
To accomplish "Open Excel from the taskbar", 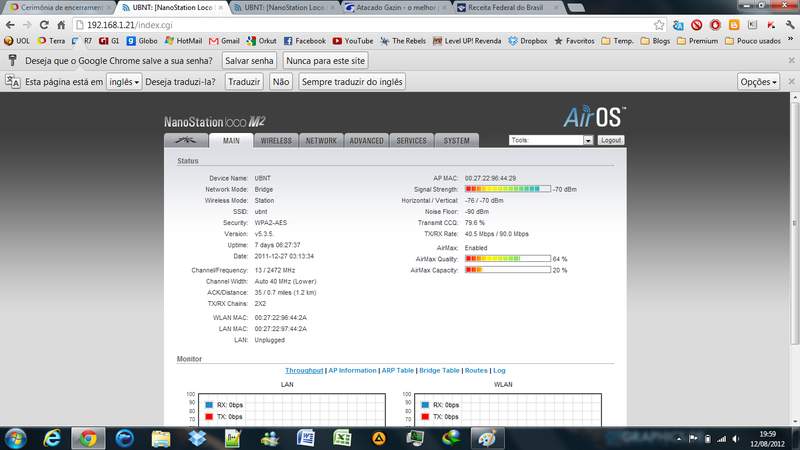I will pyautogui.click(x=342, y=438).
